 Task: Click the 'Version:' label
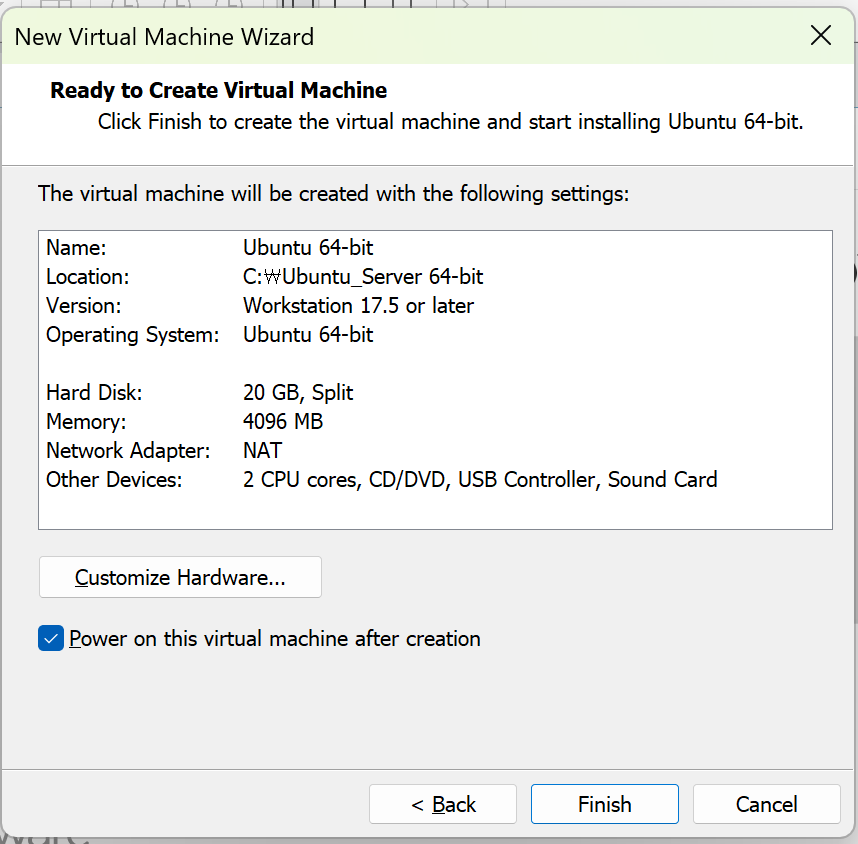(x=83, y=305)
